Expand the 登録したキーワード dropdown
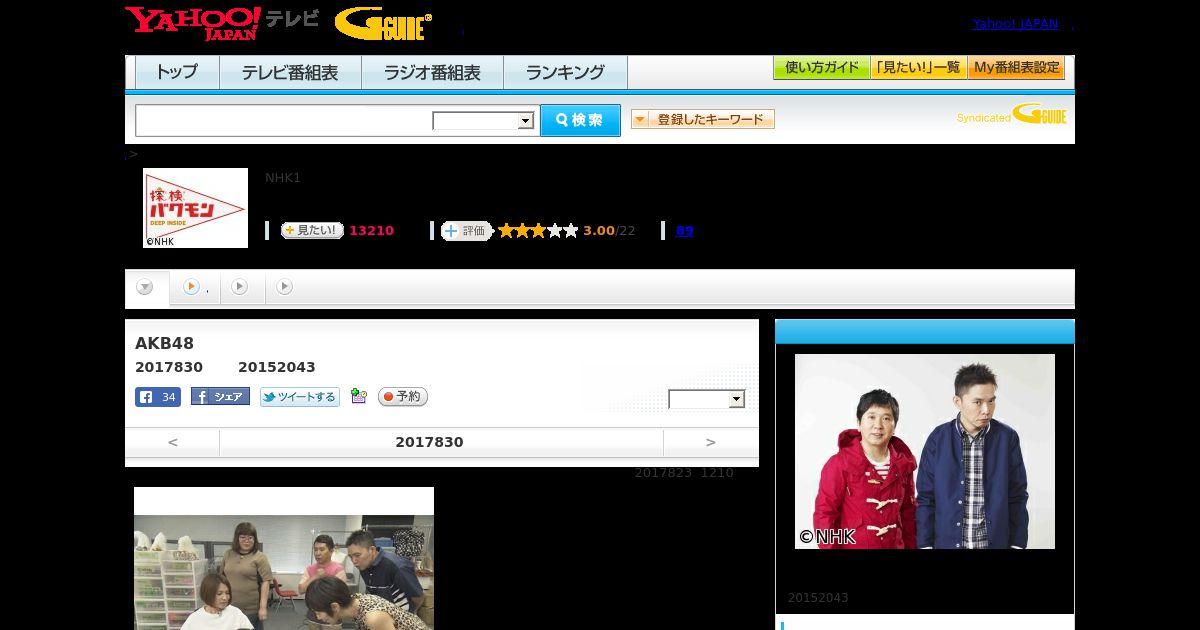Image resolution: width=1200 pixels, height=630 pixels. click(703, 119)
